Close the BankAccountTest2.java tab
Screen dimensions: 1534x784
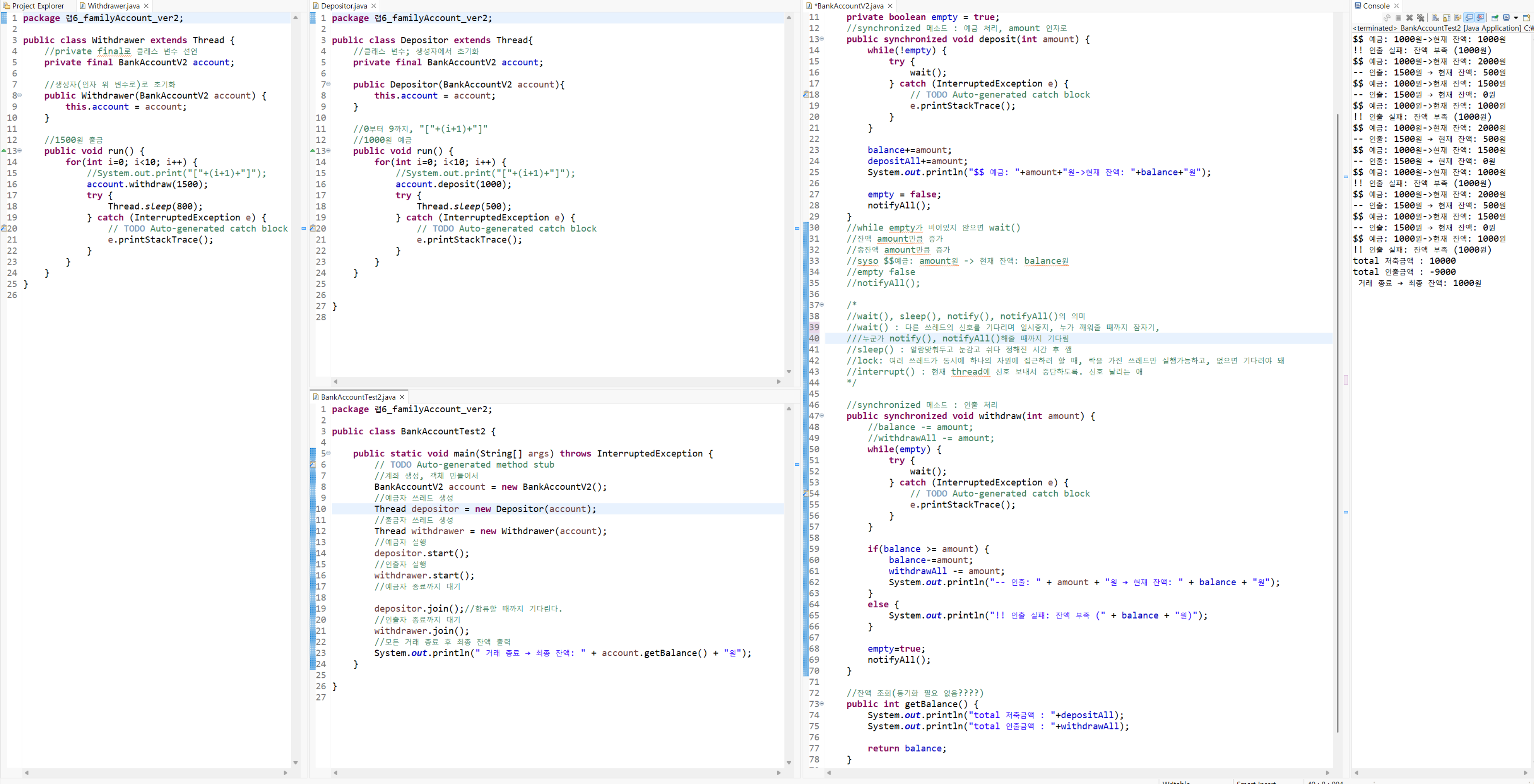402,397
